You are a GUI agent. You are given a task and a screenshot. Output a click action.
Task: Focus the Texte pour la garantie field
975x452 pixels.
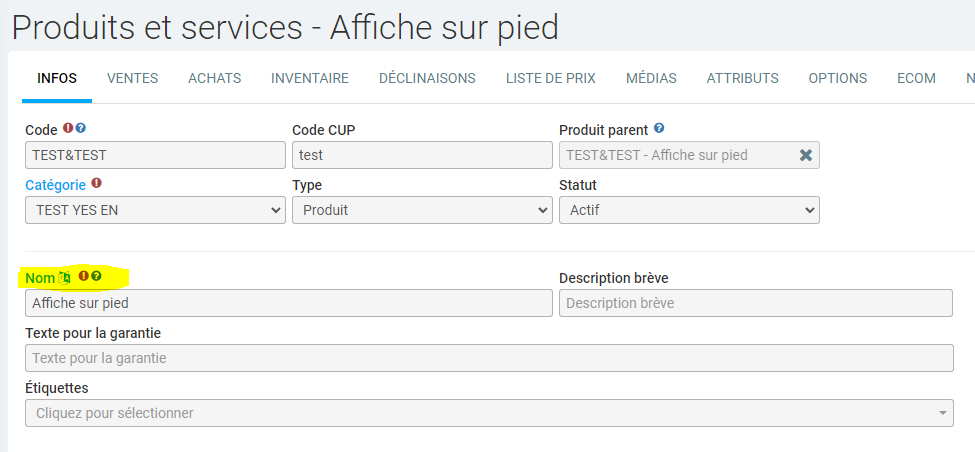point(489,358)
